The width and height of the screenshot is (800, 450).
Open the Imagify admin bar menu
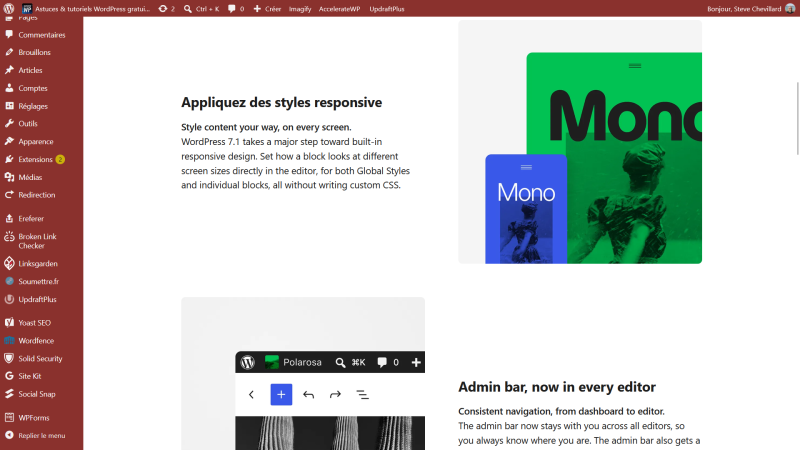pos(300,9)
